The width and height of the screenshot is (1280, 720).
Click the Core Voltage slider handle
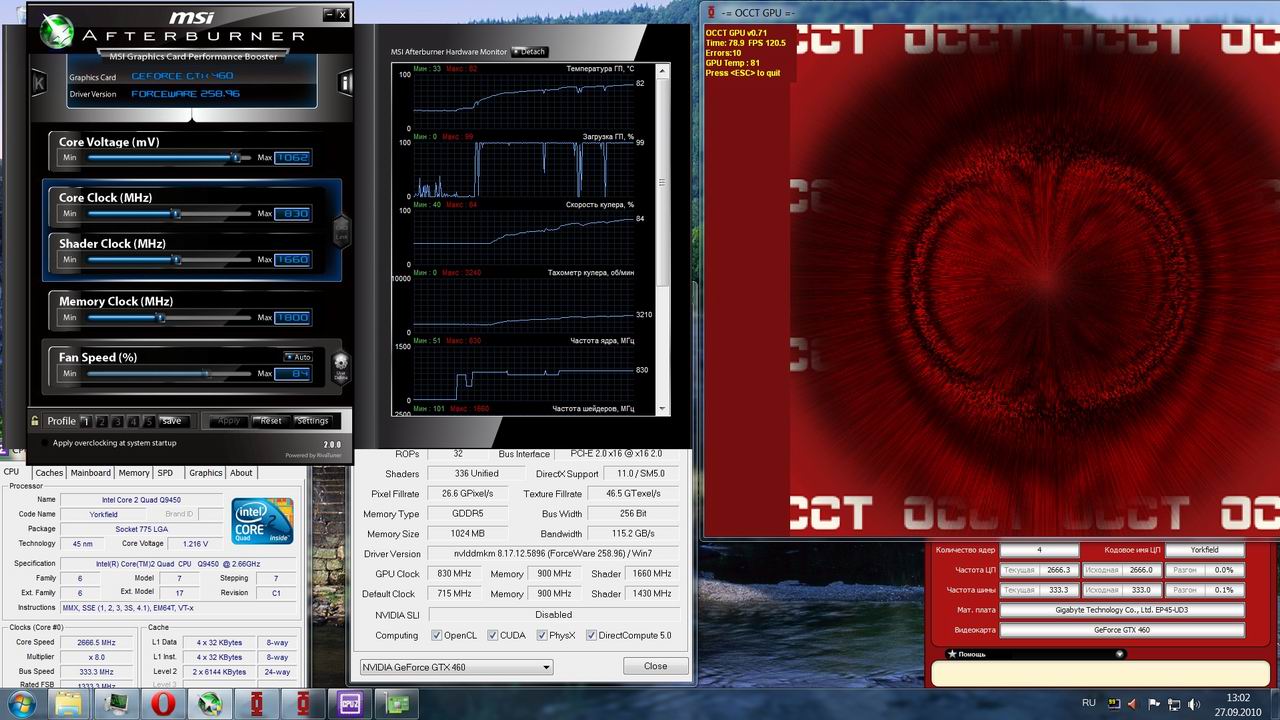point(236,157)
